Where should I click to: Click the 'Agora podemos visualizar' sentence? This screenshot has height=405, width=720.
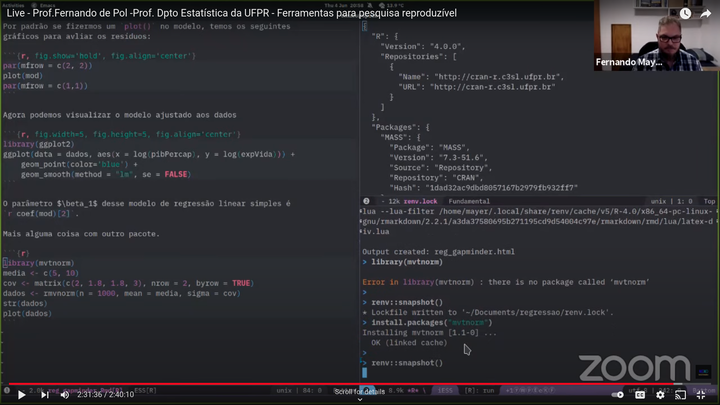point(119,115)
